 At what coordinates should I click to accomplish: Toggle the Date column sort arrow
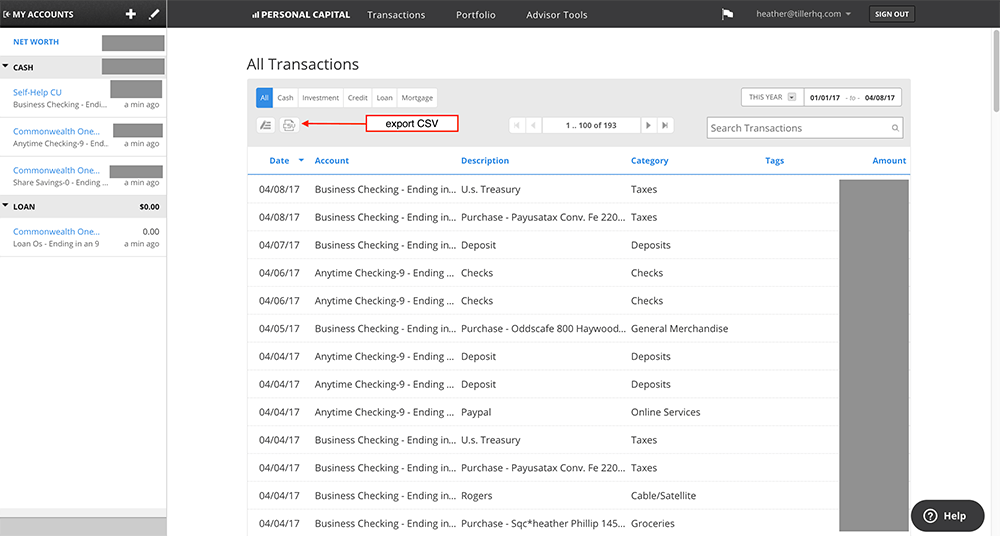(301, 161)
